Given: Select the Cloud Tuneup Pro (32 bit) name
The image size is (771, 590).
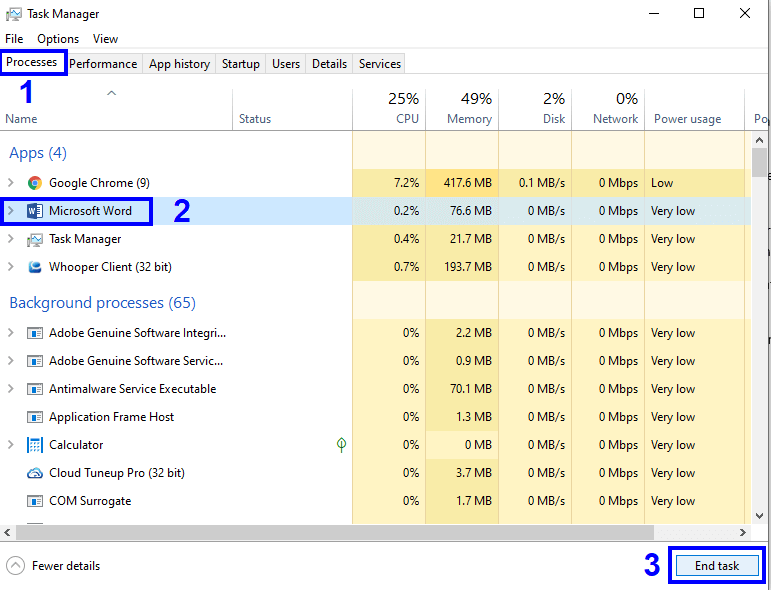Looking at the screenshot, I should pos(117,473).
